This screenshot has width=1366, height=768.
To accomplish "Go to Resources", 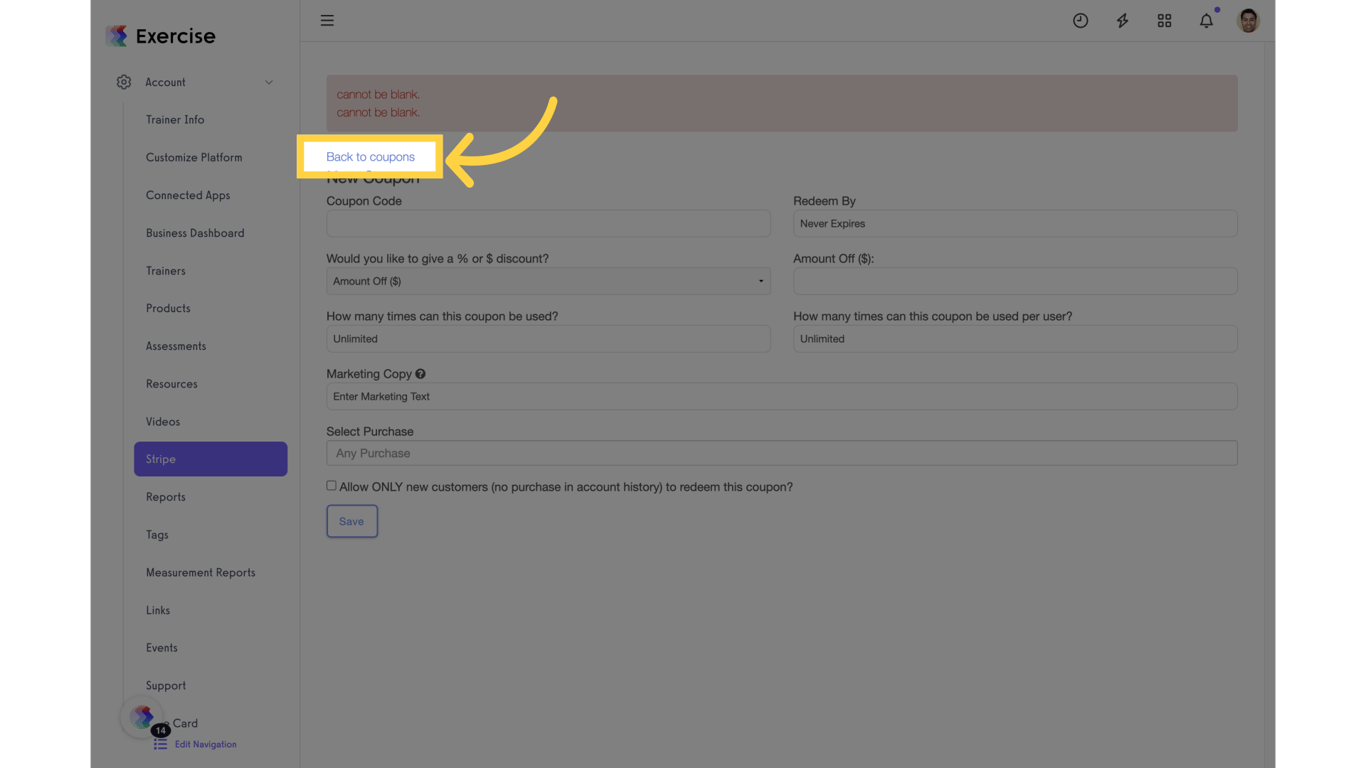I will (x=172, y=384).
